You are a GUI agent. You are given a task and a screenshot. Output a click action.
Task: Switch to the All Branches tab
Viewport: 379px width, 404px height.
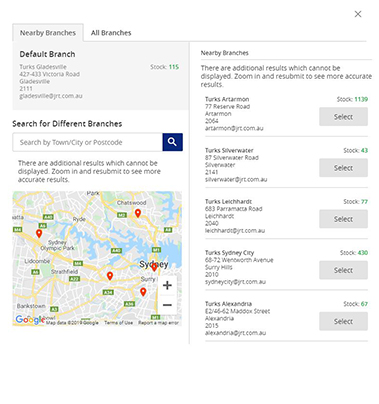pyautogui.click(x=111, y=33)
